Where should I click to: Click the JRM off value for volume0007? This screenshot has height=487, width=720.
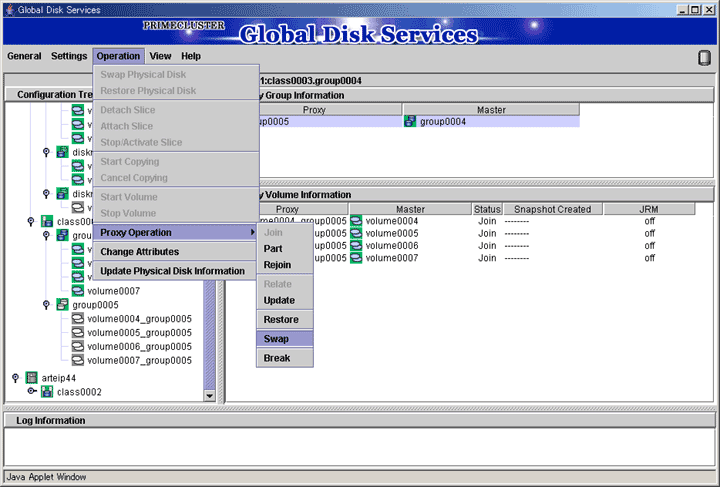[x=649, y=258]
